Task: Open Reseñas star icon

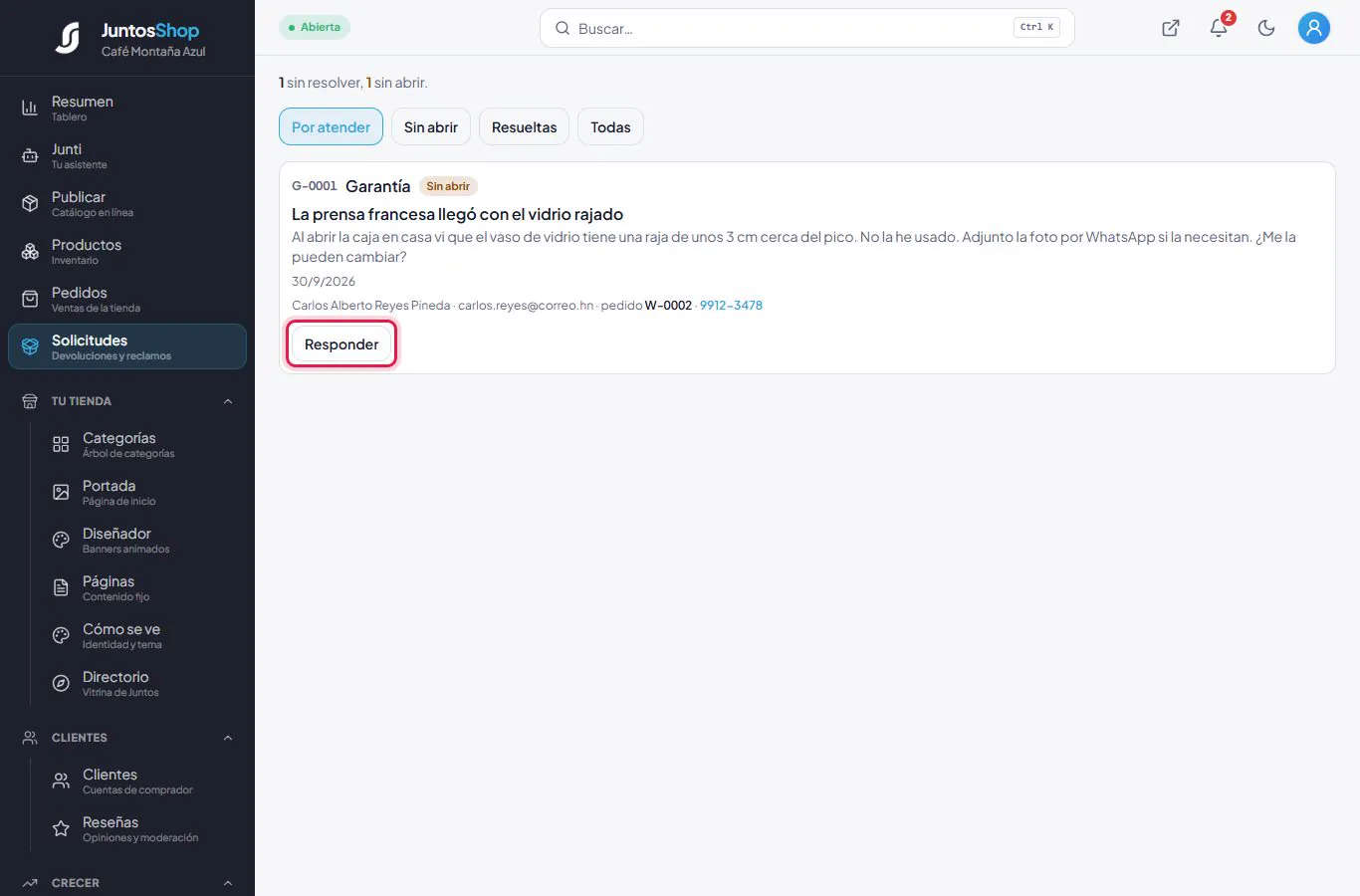Action: click(61, 828)
